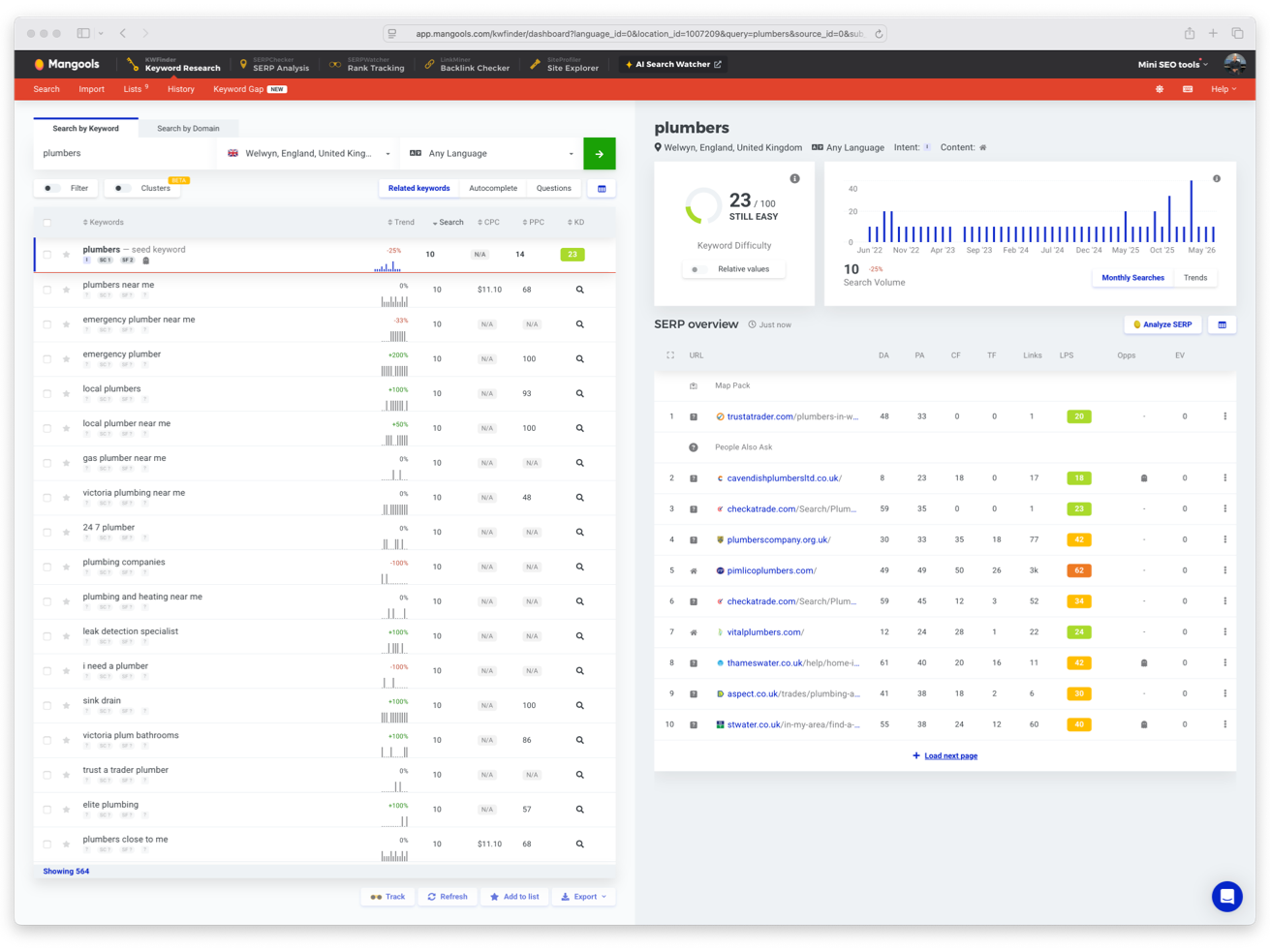Expand the Export dropdown
This screenshot has width=1270, height=952.
[584, 897]
